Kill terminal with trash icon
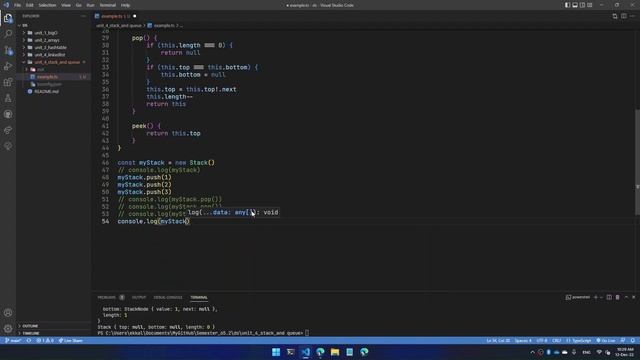 click(617, 297)
